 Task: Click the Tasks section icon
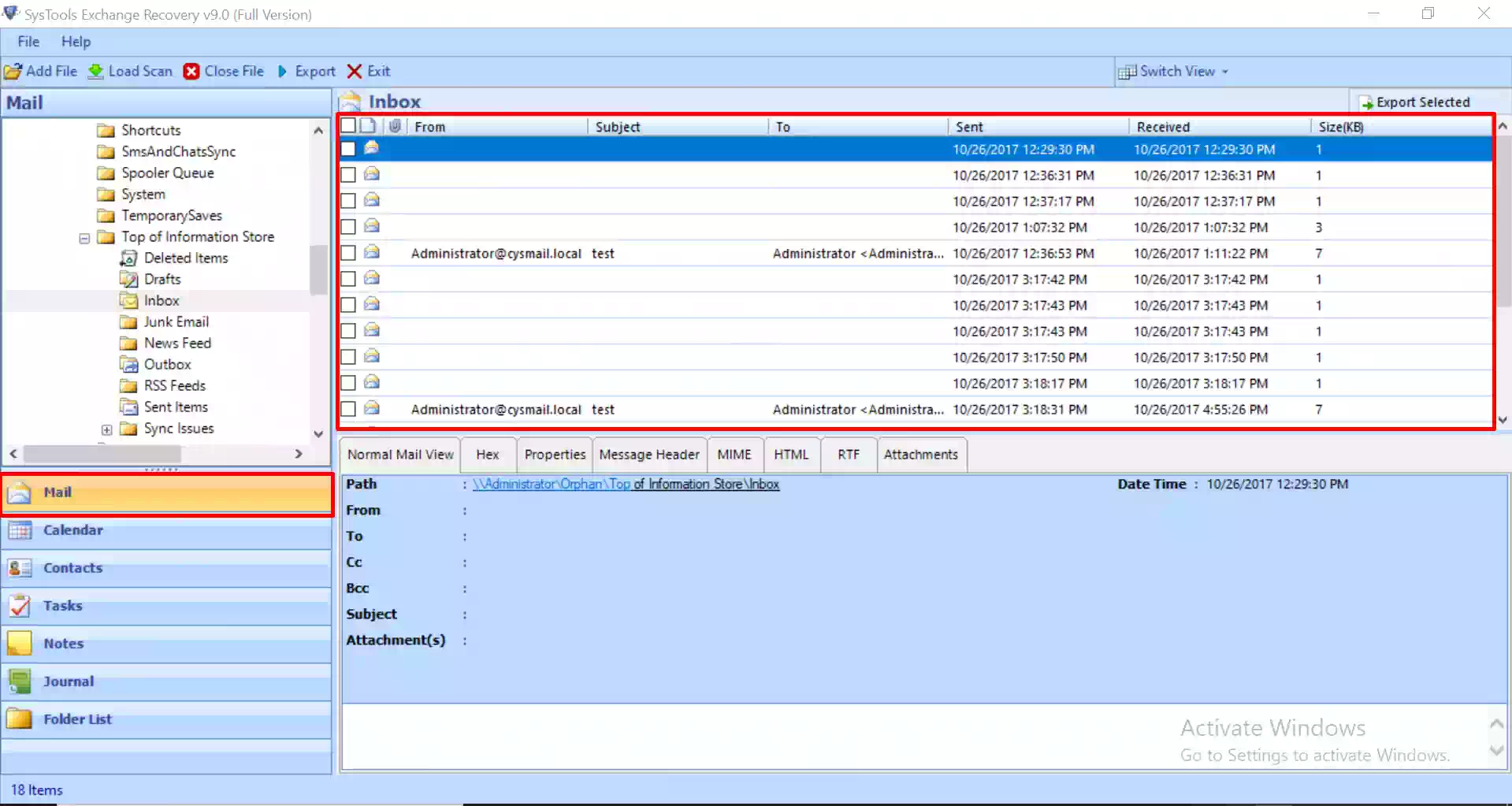click(x=20, y=606)
